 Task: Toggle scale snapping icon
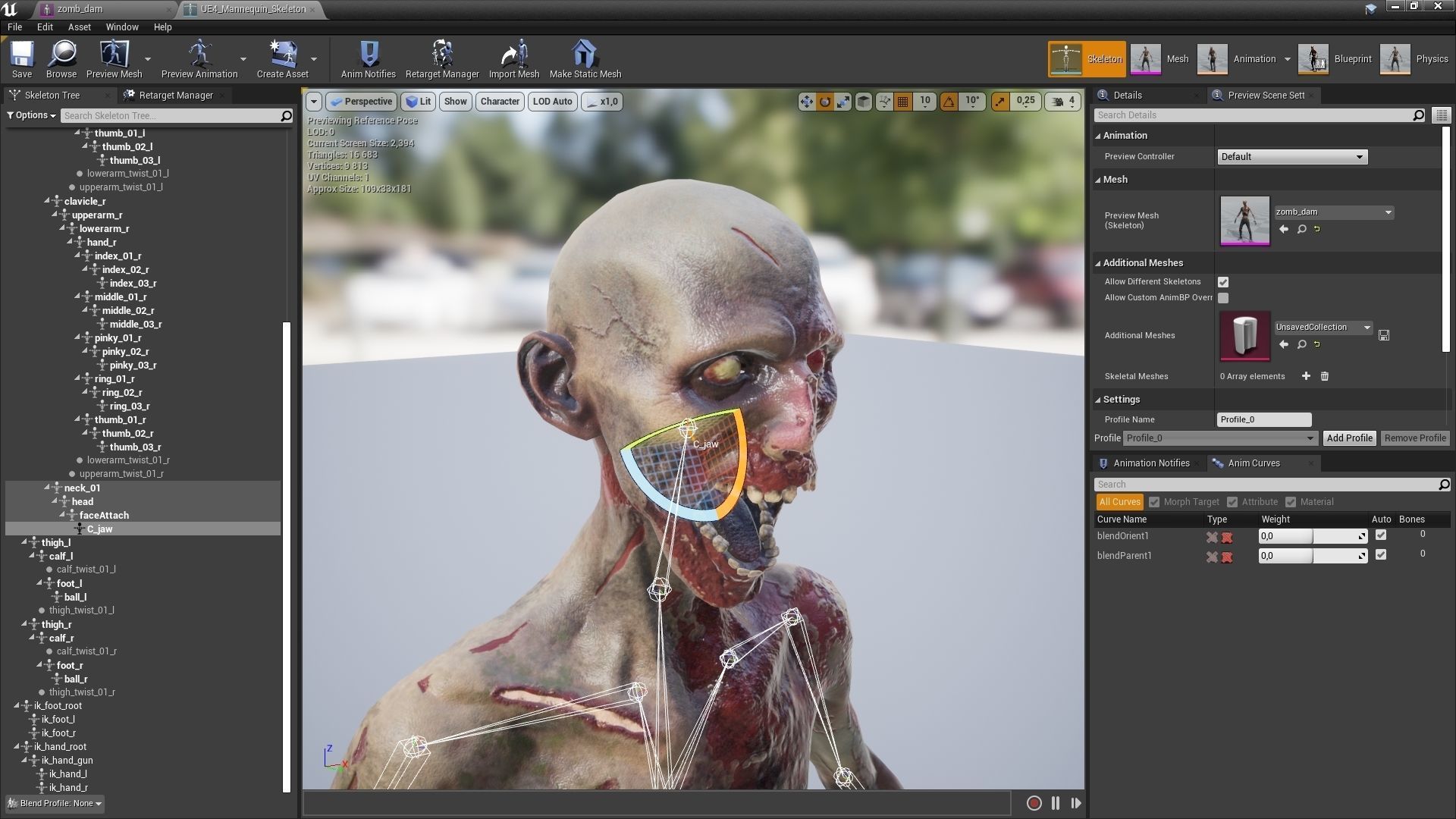(x=1000, y=102)
